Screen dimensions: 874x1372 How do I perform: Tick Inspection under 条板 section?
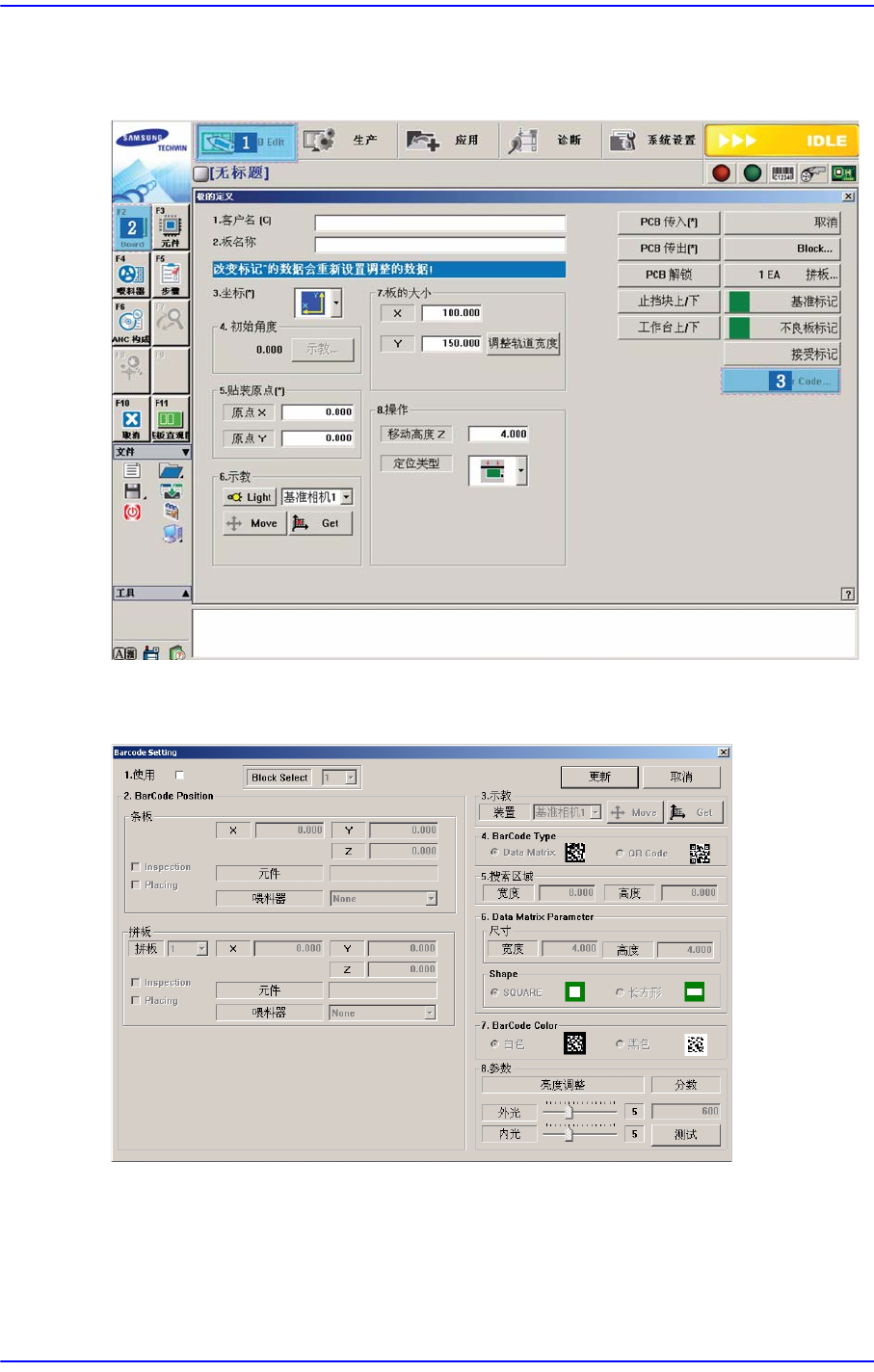pos(135,867)
